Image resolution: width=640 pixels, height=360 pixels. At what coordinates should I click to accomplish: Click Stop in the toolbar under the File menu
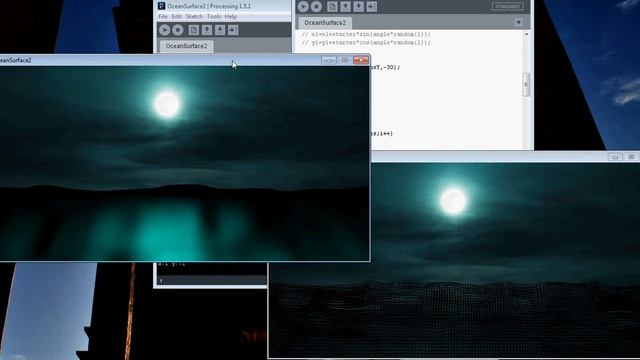[178, 30]
